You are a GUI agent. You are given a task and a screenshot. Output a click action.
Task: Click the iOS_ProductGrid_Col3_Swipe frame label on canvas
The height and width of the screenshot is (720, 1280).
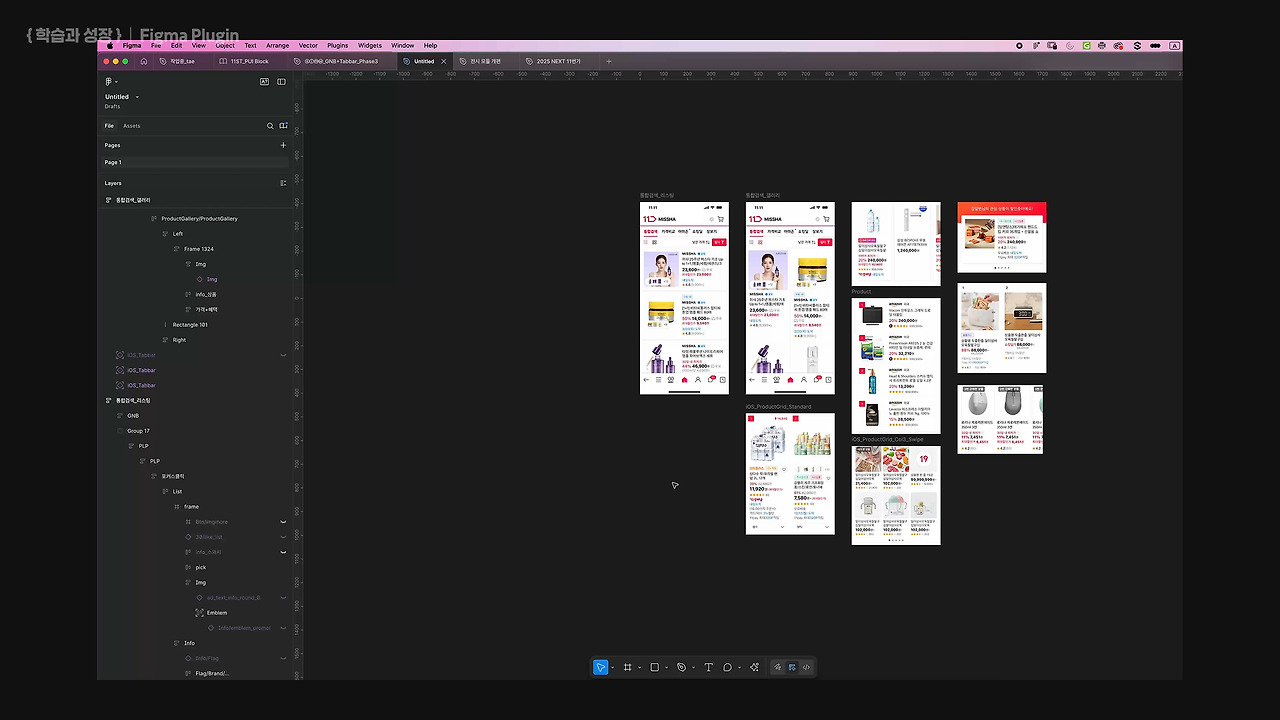point(888,439)
